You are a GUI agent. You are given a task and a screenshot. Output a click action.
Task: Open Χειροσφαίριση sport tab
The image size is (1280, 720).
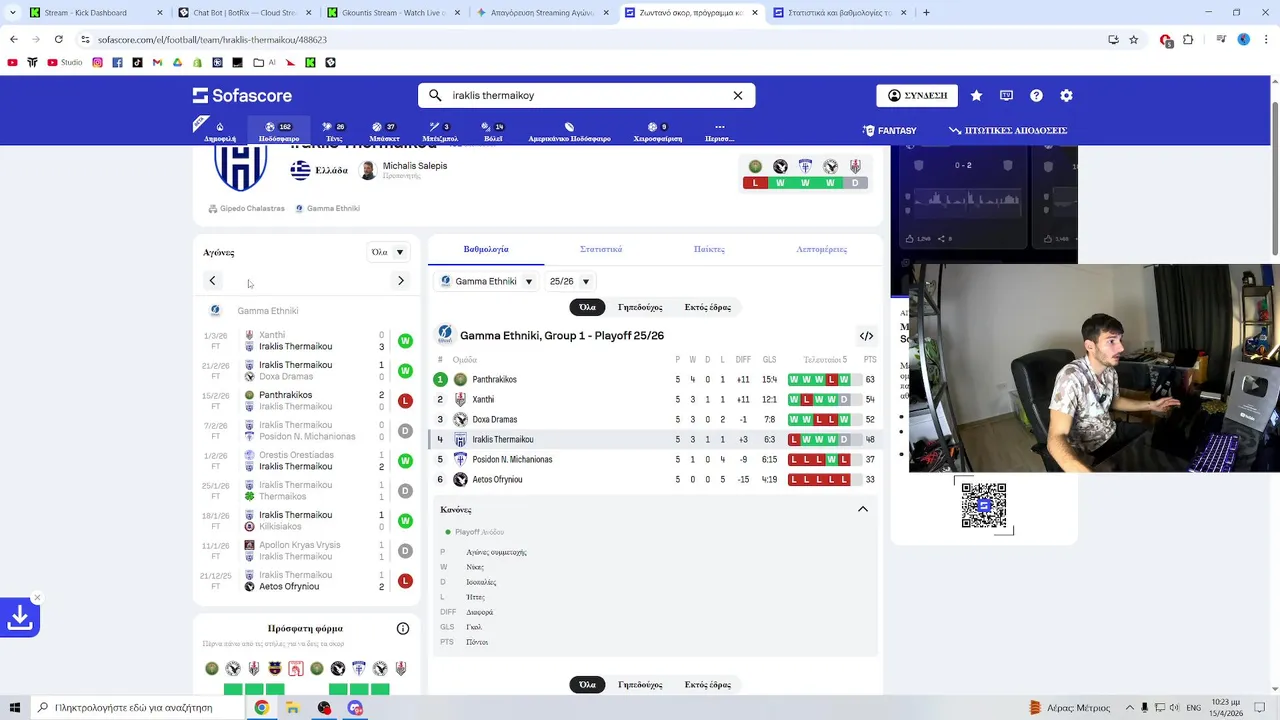(x=657, y=132)
